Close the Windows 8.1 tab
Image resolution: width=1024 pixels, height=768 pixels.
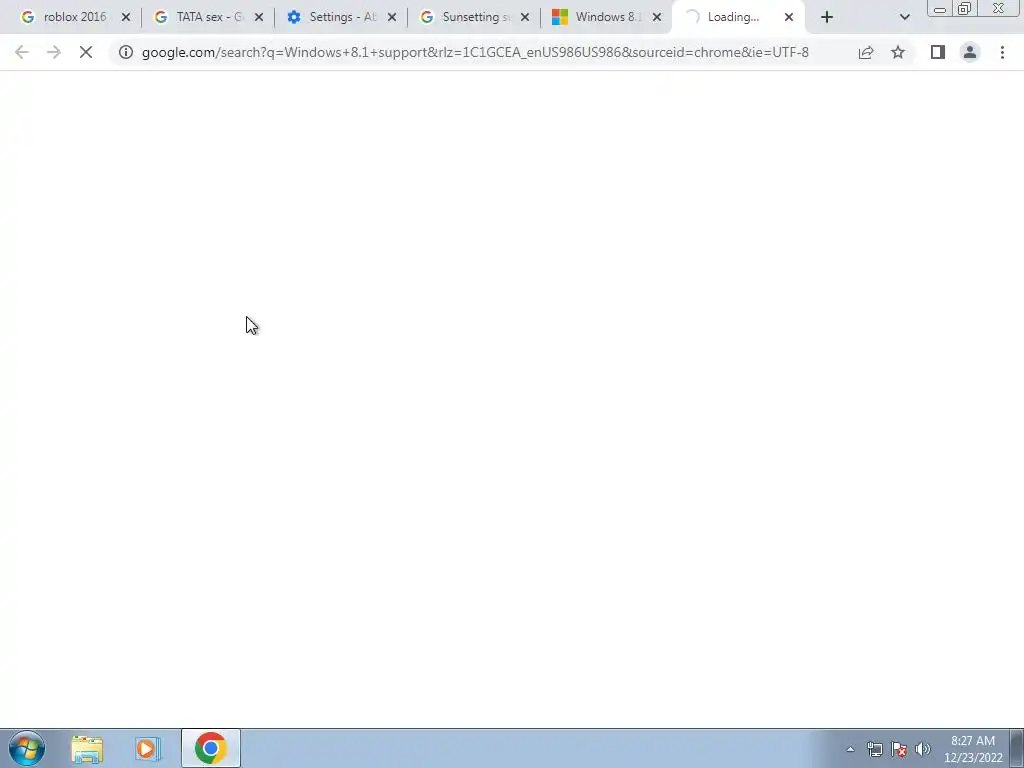(x=657, y=18)
